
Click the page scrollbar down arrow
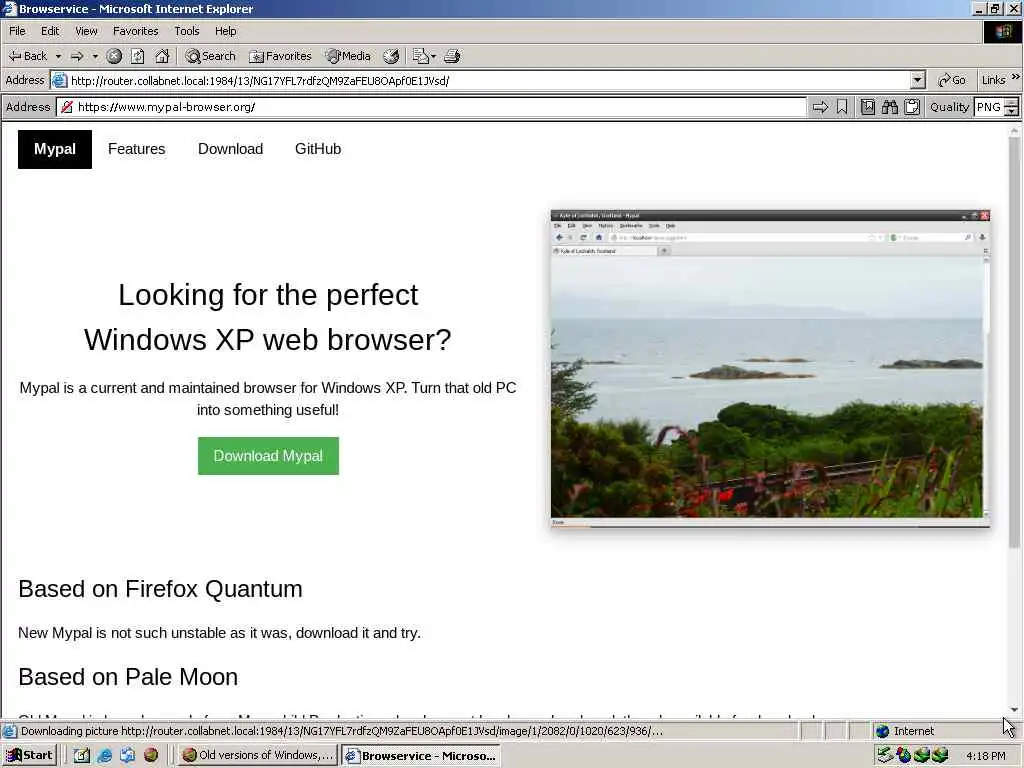(x=1014, y=710)
